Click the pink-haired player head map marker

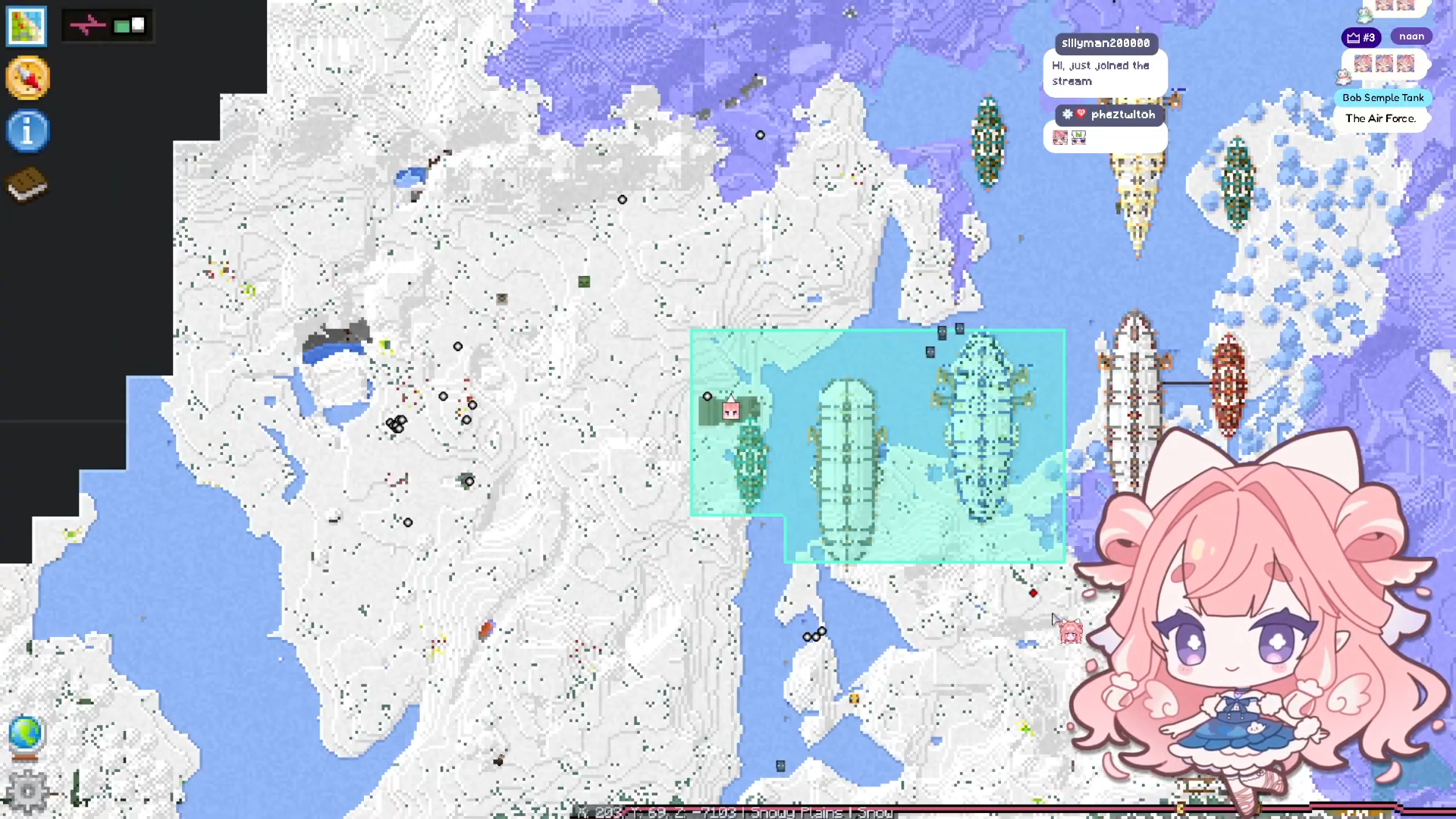[1070, 632]
